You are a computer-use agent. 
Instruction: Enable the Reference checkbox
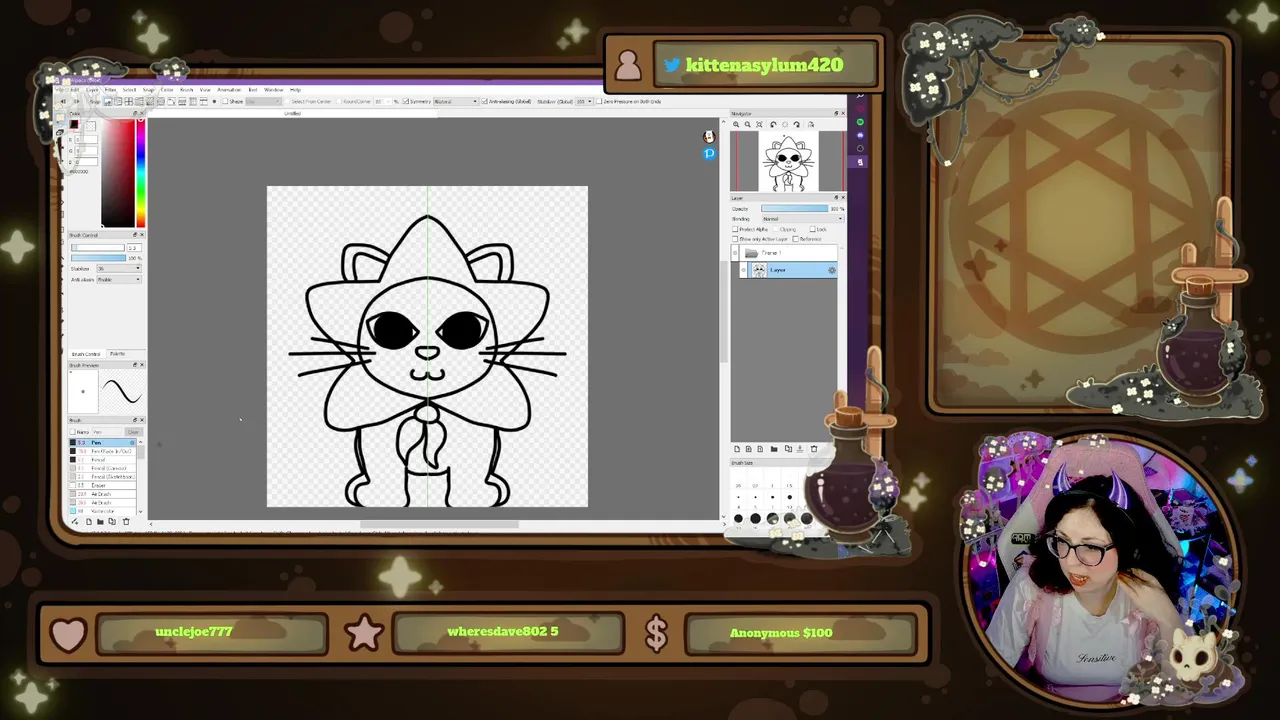coord(796,239)
